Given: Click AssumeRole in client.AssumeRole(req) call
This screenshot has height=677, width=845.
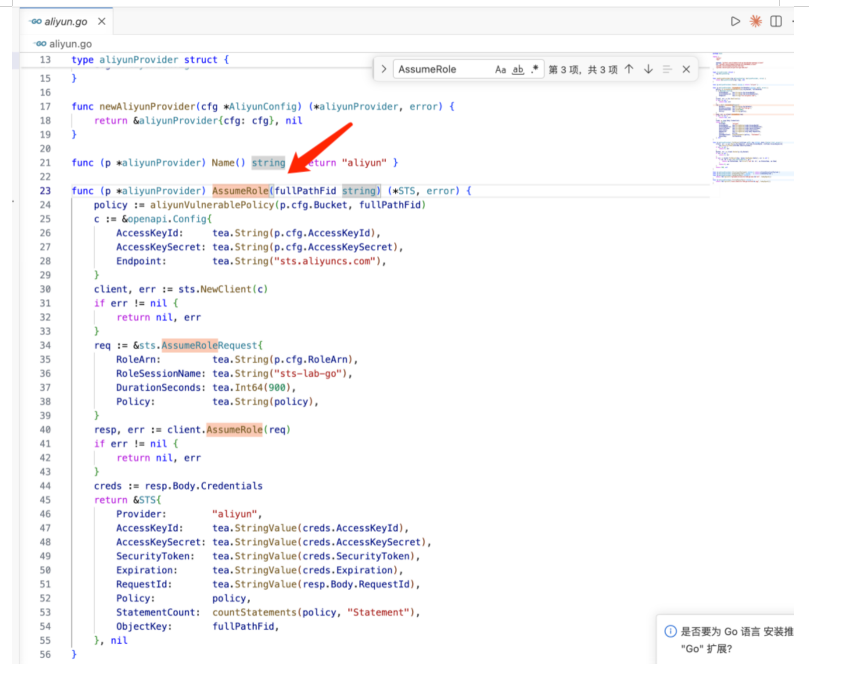Looking at the screenshot, I should [x=235, y=430].
